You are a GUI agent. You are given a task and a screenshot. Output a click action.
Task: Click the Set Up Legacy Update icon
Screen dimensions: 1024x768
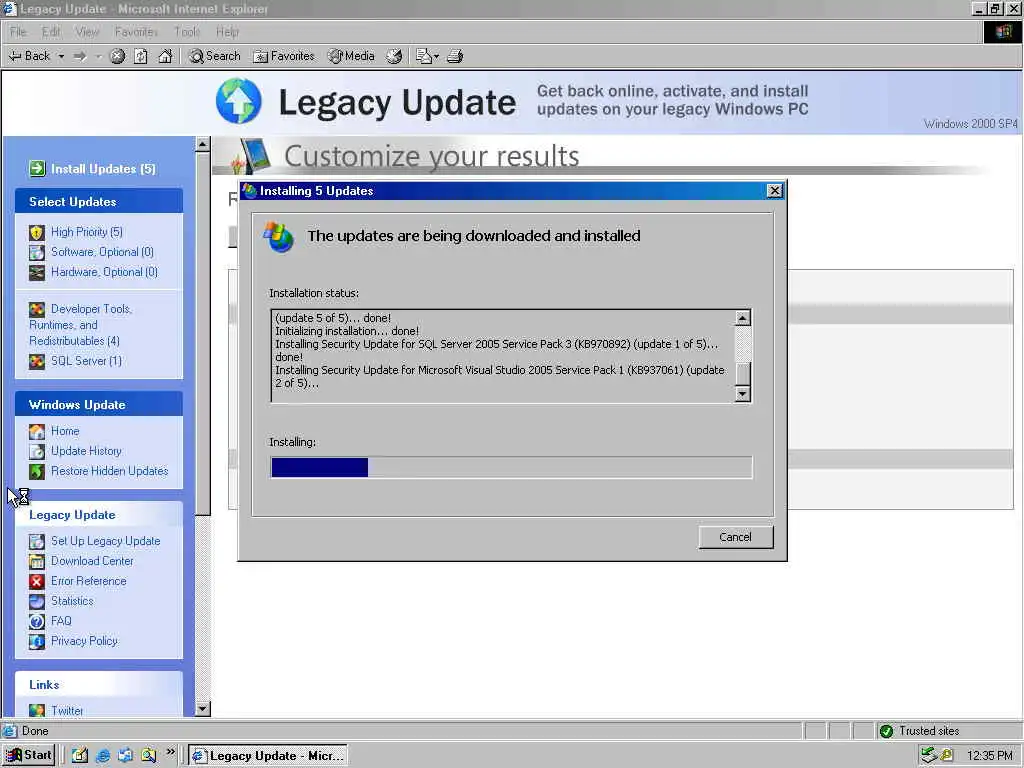click(x=37, y=541)
